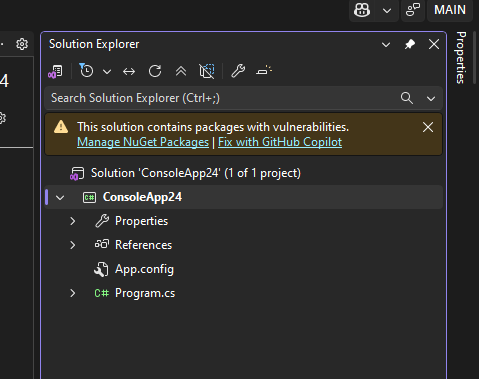
Task: Click Fix with GitHub Copilot link
Action: pyautogui.click(x=280, y=142)
